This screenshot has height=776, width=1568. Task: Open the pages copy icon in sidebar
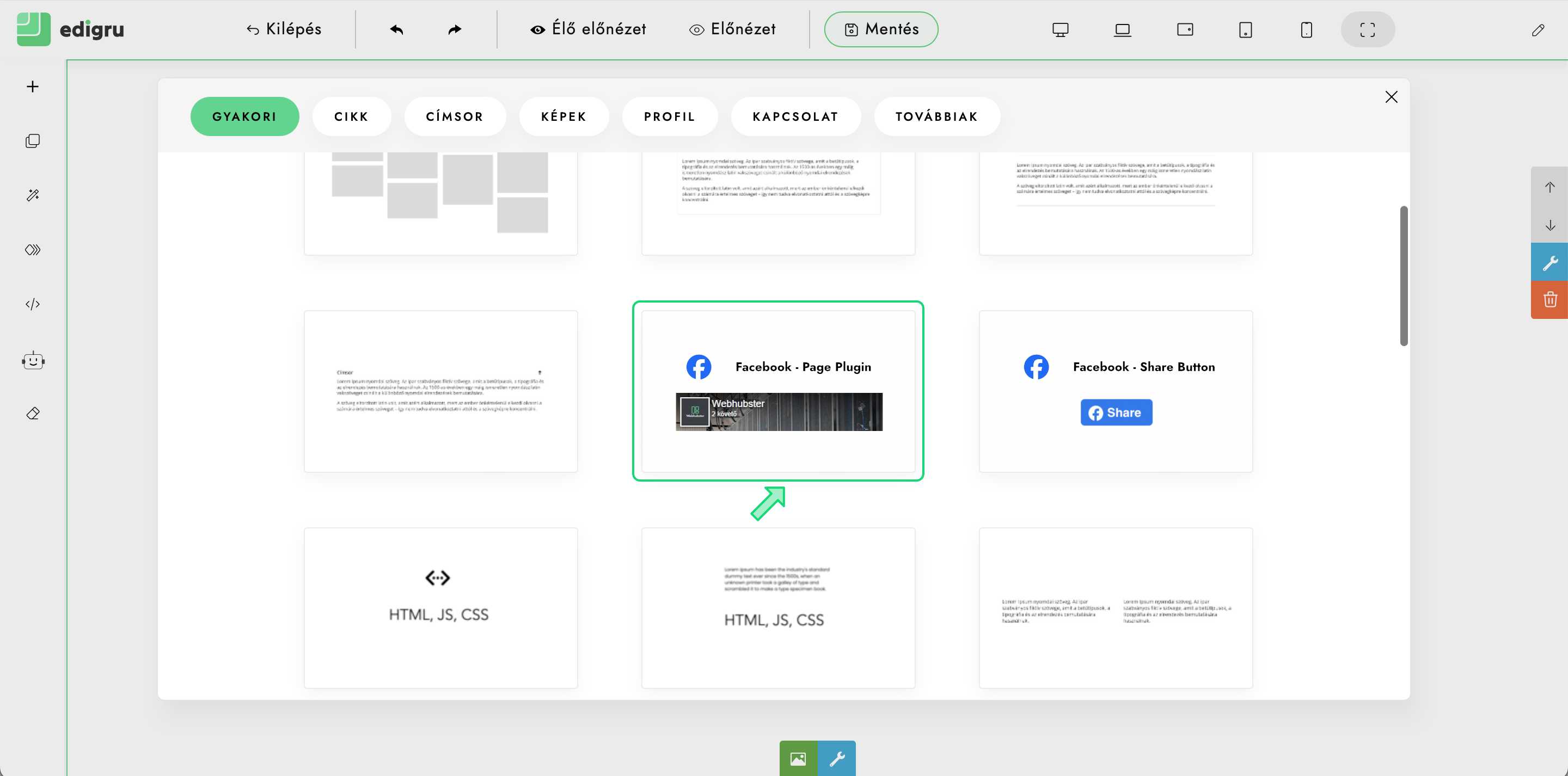33,141
